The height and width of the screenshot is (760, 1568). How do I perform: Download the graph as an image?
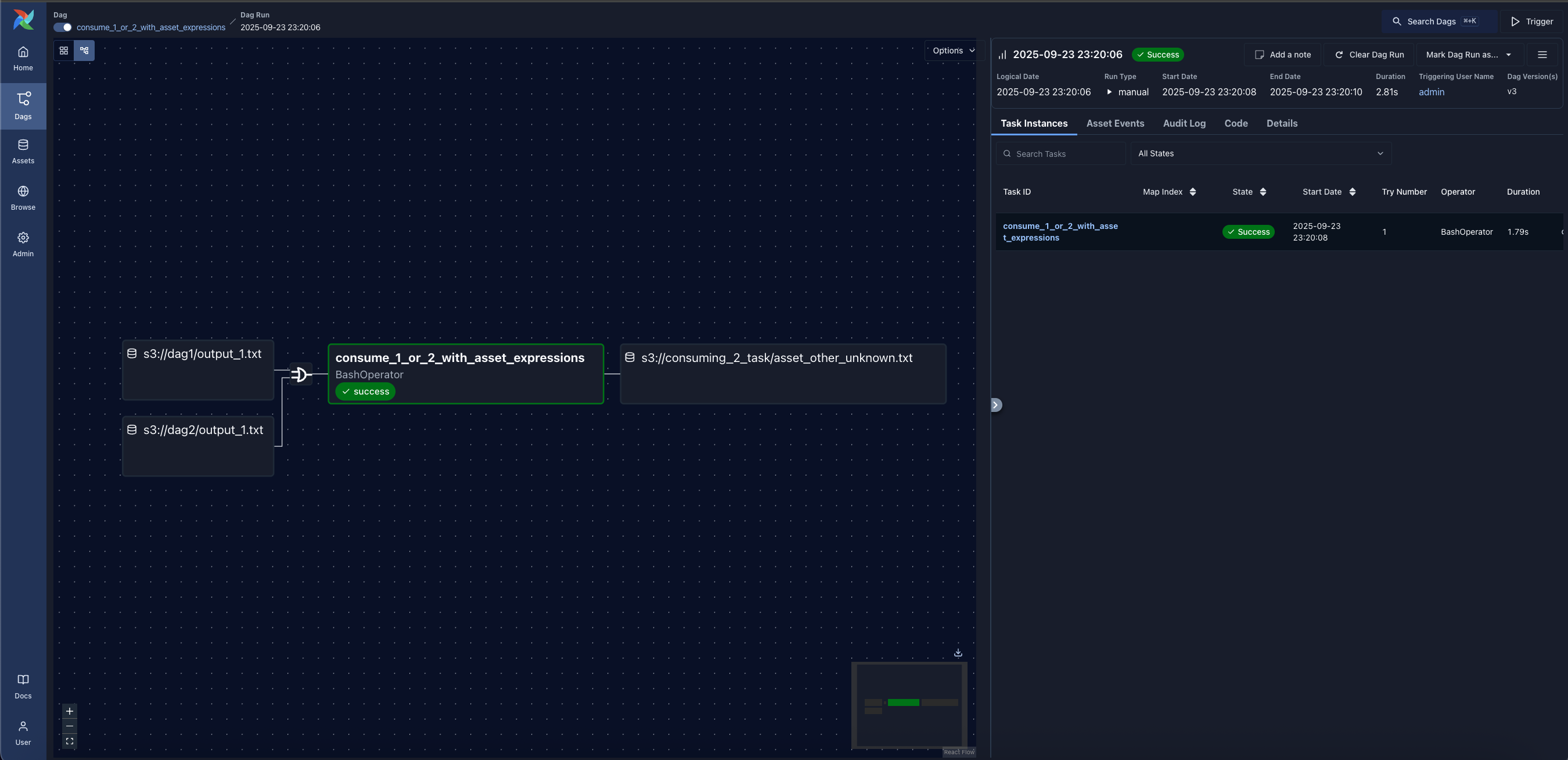pos(958,652)
